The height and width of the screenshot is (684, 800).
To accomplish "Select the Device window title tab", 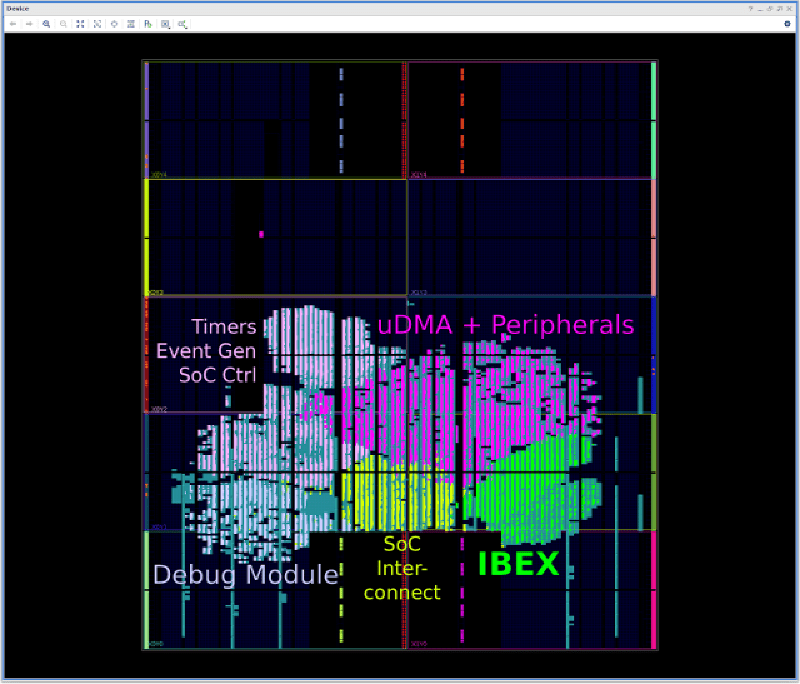I will click(x=18, y=7).
